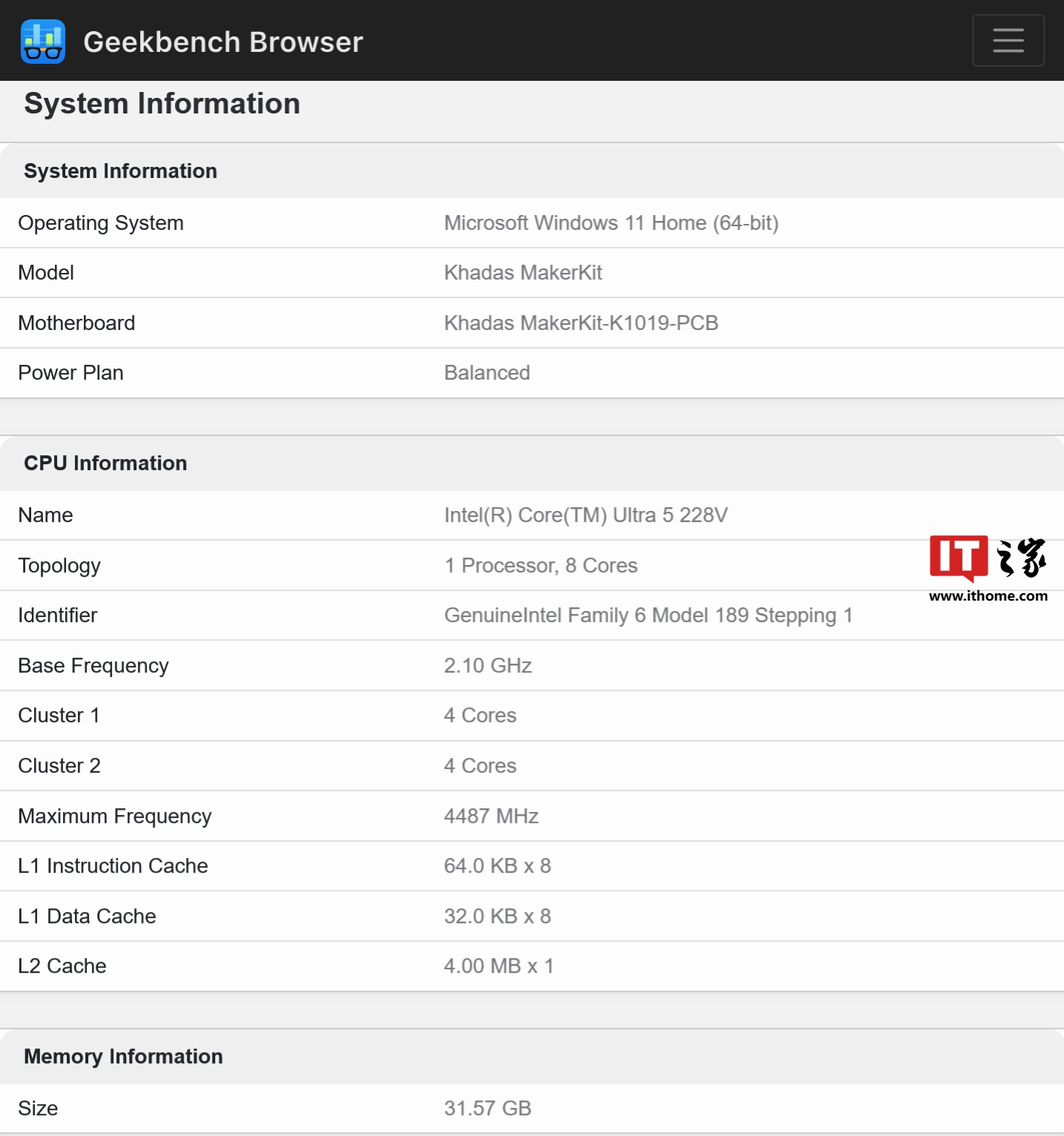This screenshot has width=1064, height=1136.
Task: Select the Identifier label
Action: (x=58, y=615)
